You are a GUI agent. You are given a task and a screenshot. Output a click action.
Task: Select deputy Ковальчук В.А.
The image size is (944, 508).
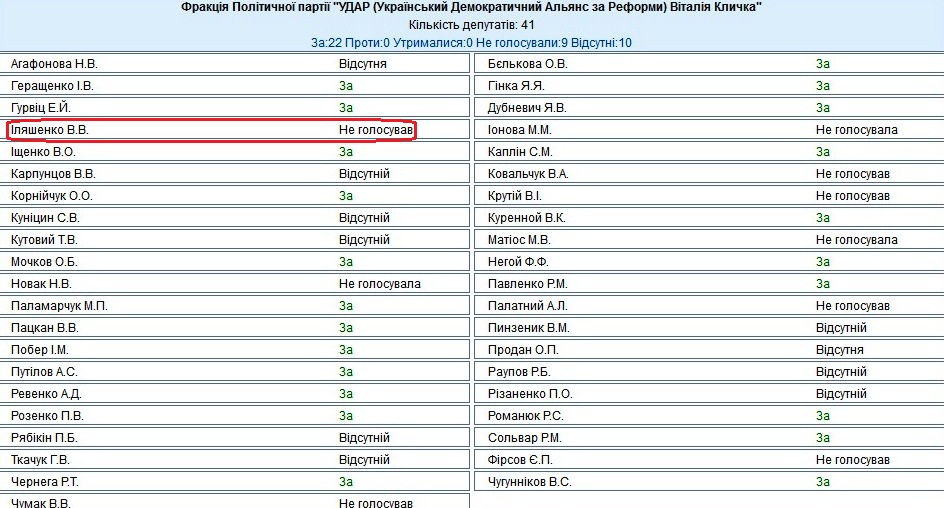click(x=528, y=174)
